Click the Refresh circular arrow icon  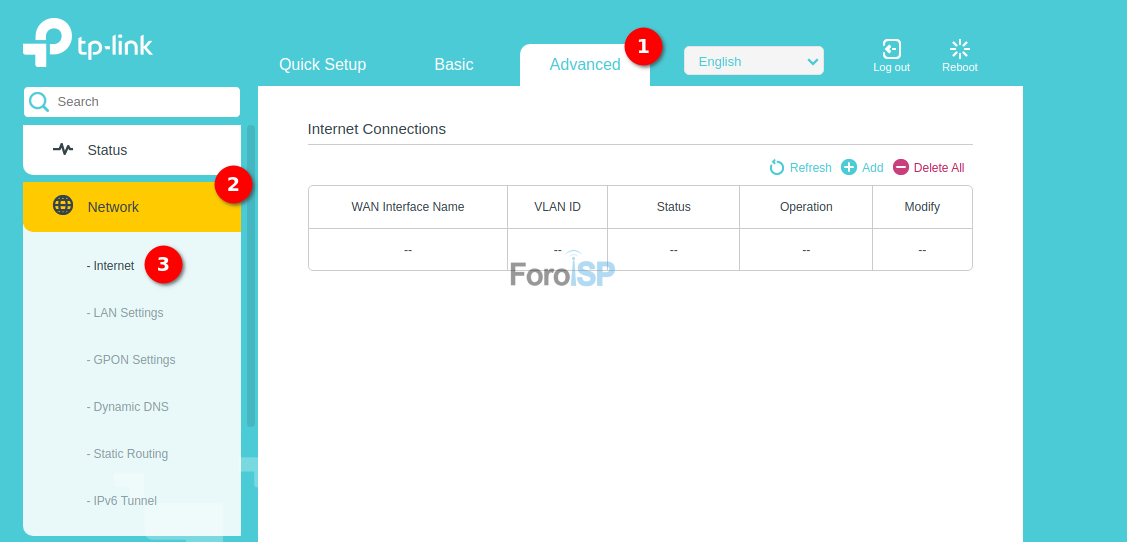(x=777, y=167)
